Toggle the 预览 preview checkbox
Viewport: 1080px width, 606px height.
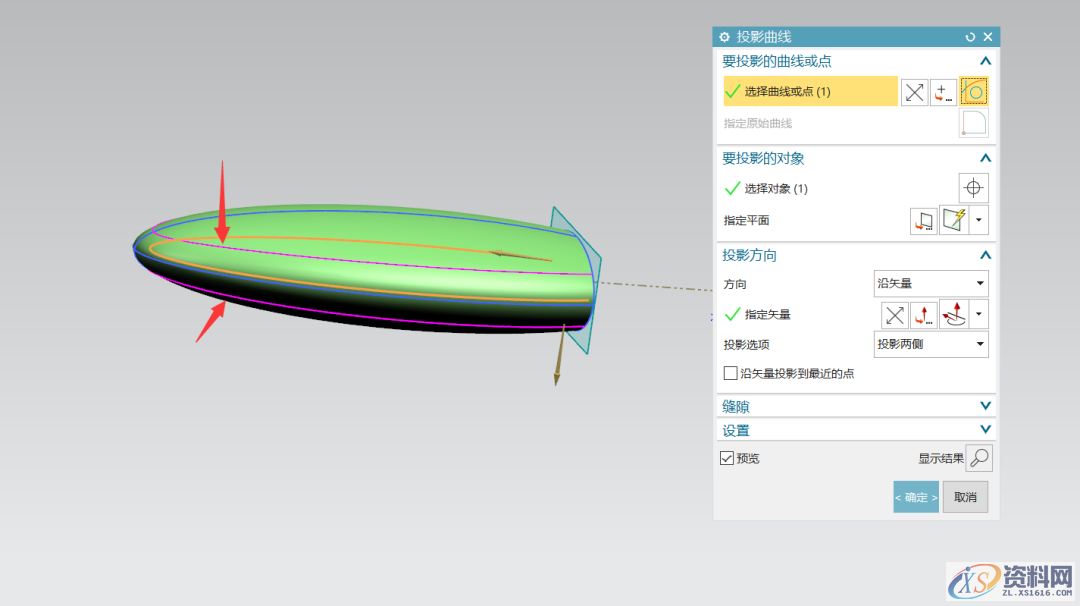(727, 458)
